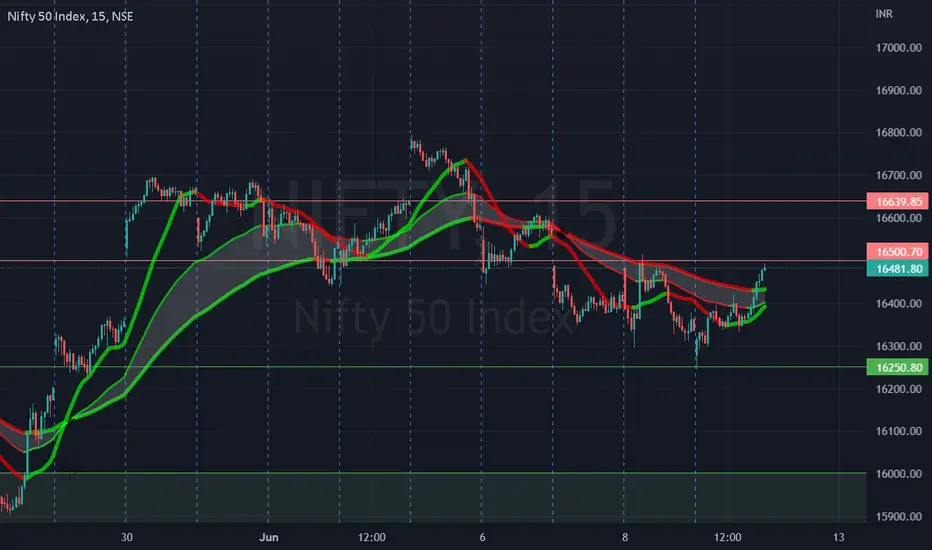Click the 16200.00 price axis value

click(x=899, y=389)
